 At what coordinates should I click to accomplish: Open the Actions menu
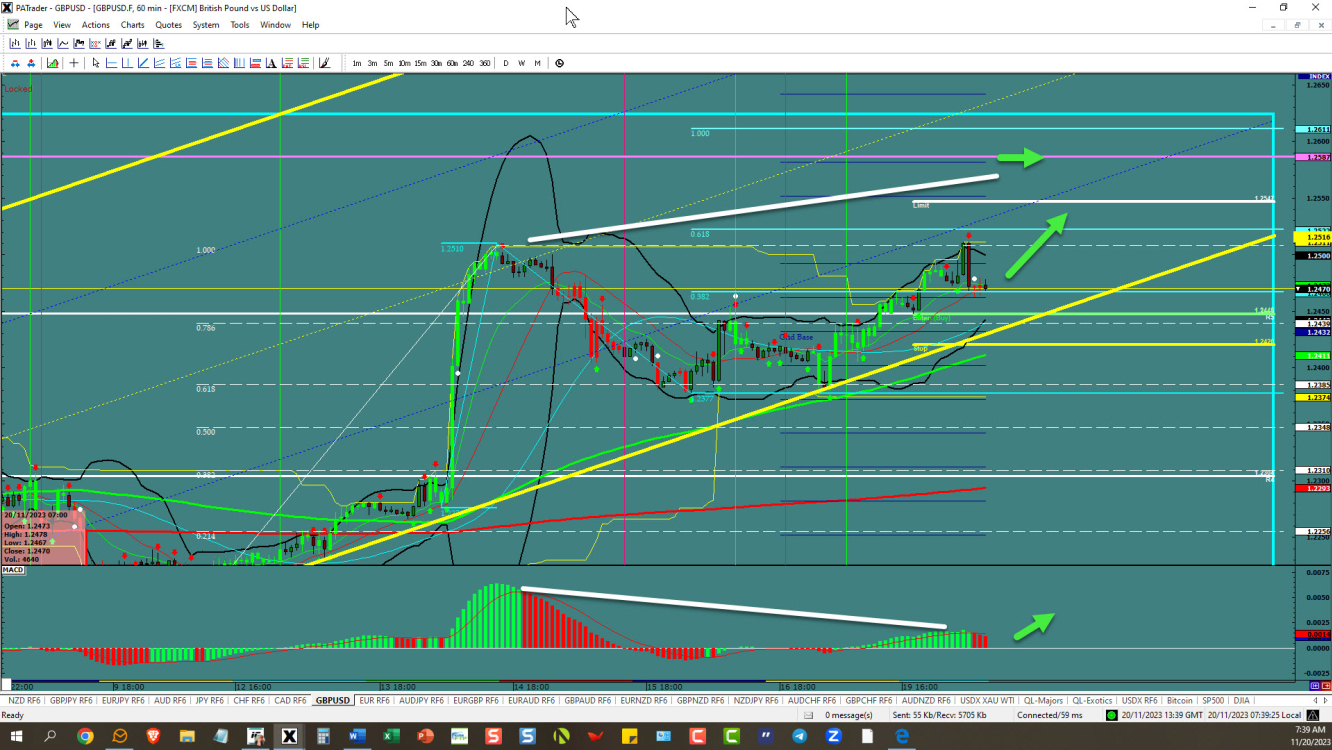click(96, 25)
